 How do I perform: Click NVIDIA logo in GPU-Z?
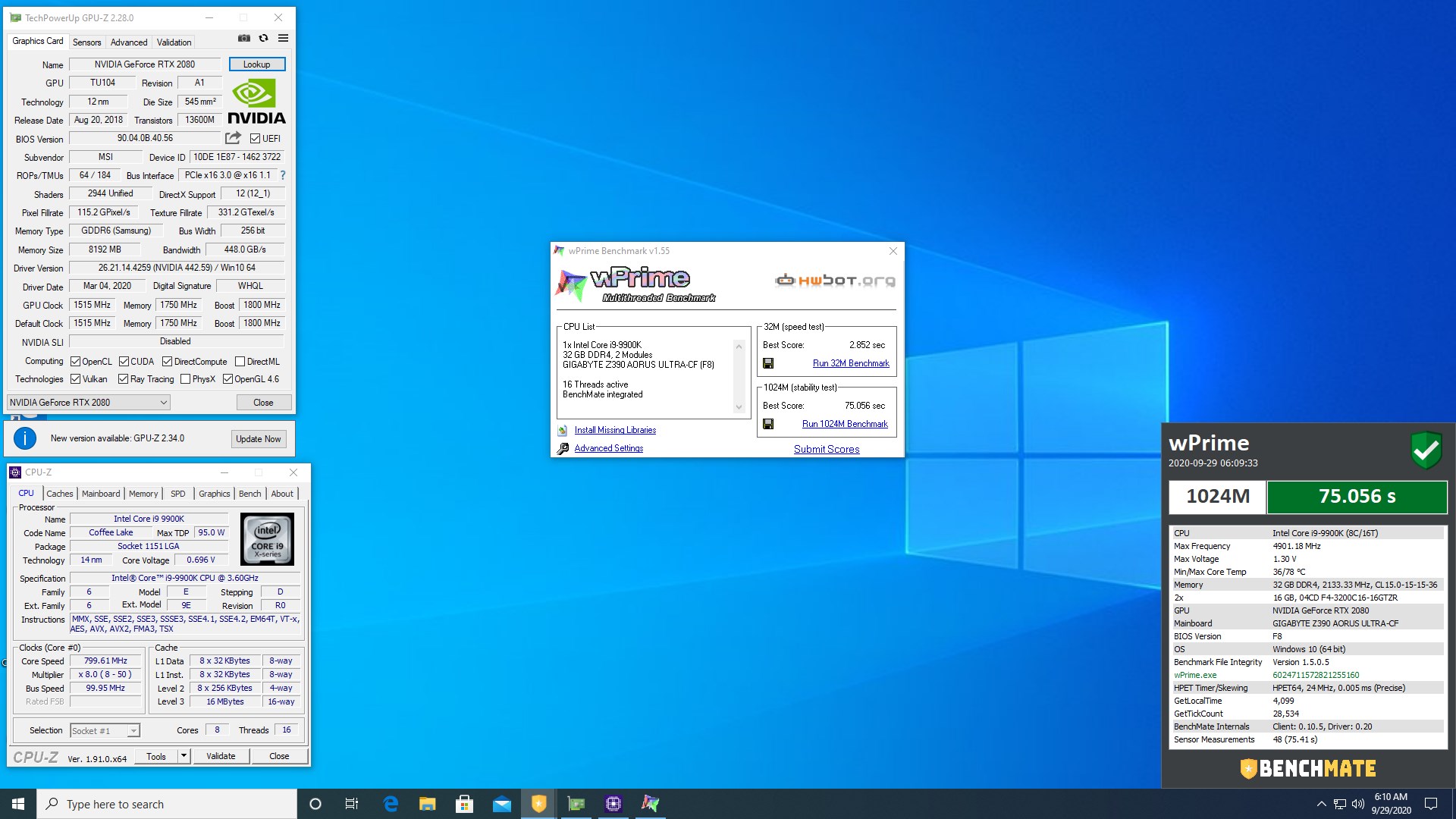pos(256,102)
